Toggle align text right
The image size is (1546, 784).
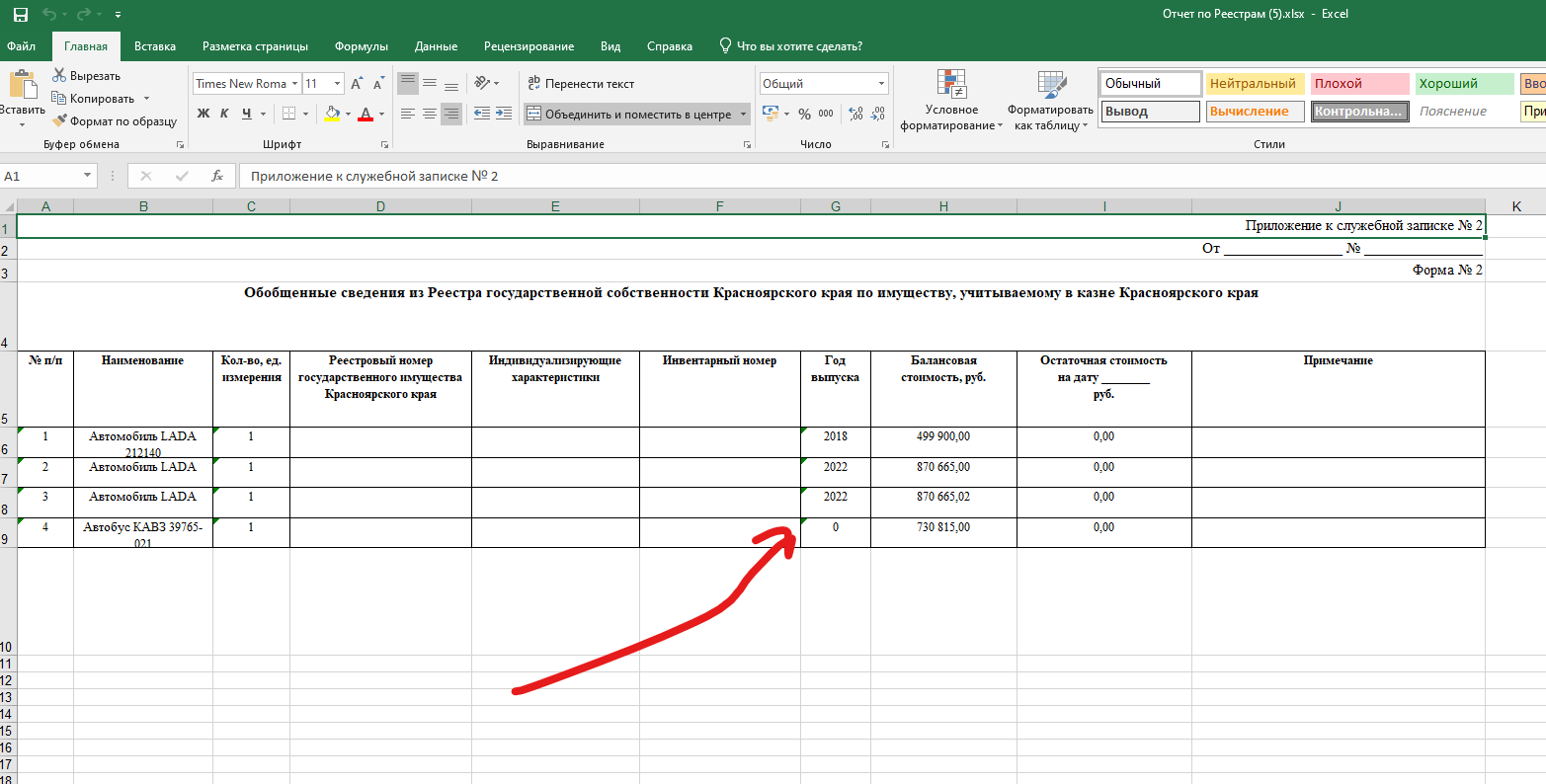coord(451,114)
